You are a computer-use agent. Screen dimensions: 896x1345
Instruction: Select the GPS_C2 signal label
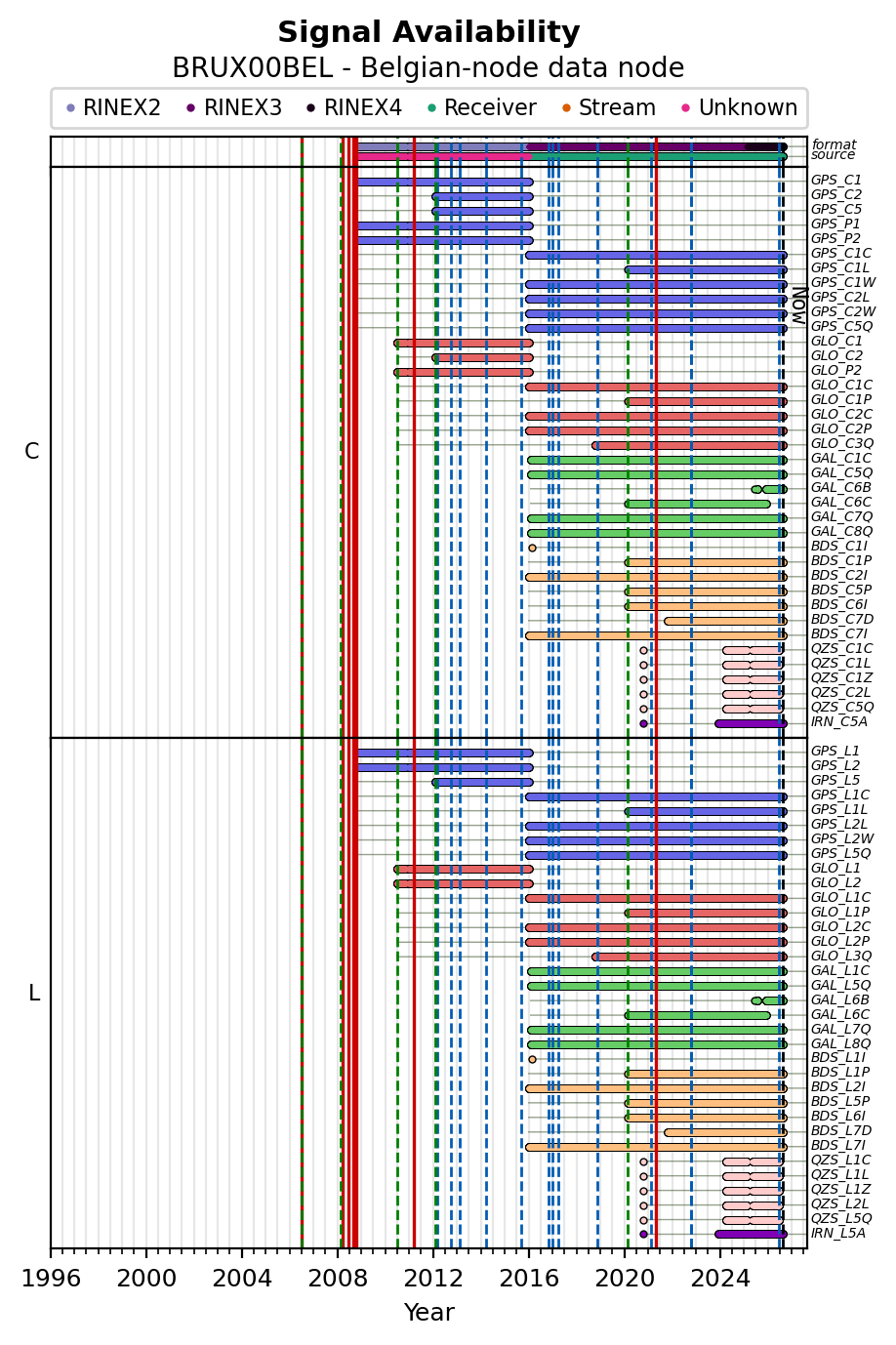tap(836, 194)
